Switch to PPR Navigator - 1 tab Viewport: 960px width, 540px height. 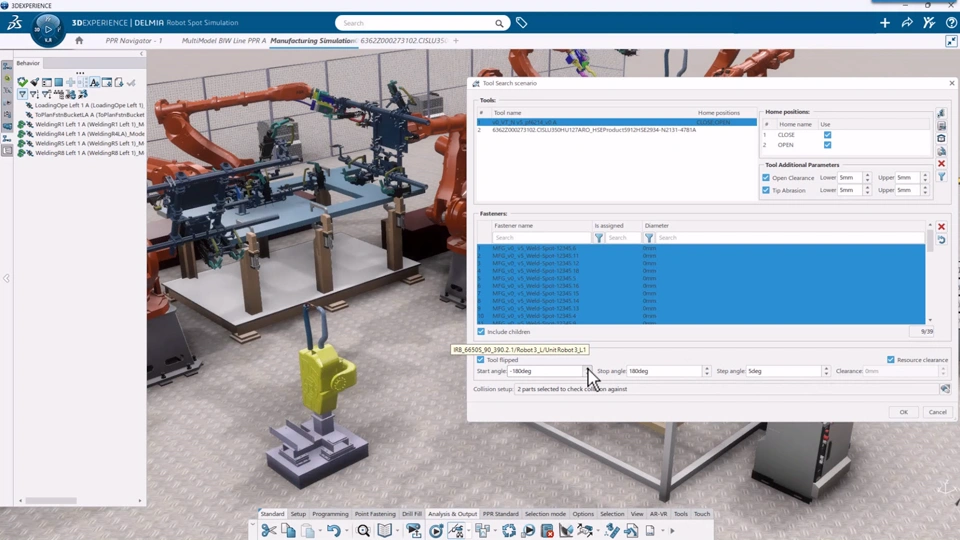click(134, 40)
